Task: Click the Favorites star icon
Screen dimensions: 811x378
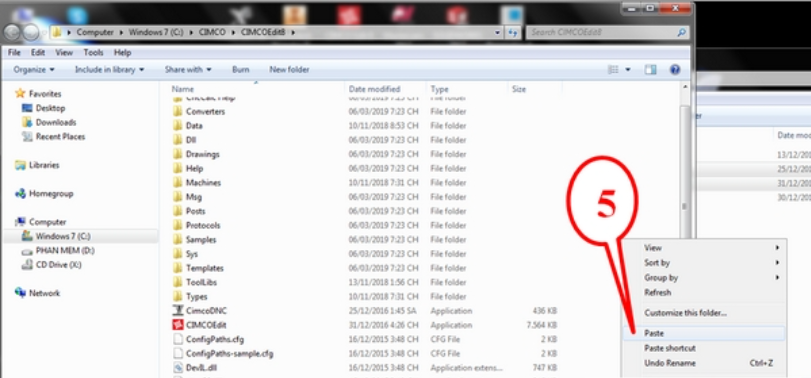Action: (20, 94)
